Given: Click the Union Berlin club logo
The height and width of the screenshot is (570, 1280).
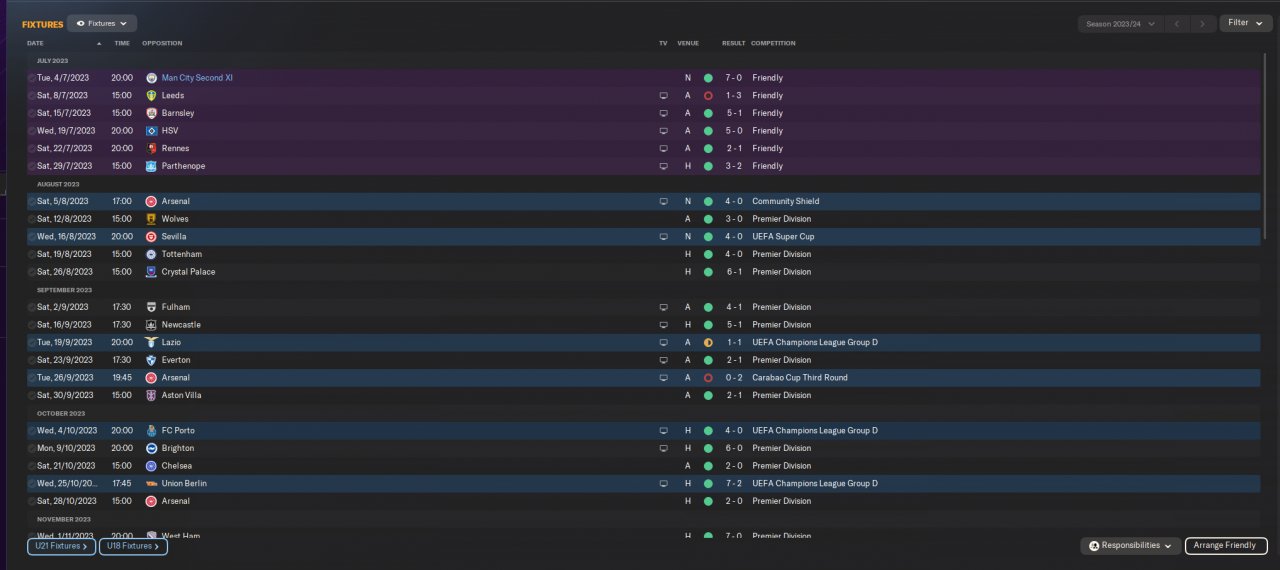Looking at the screenshot, I should coord(151,484).
